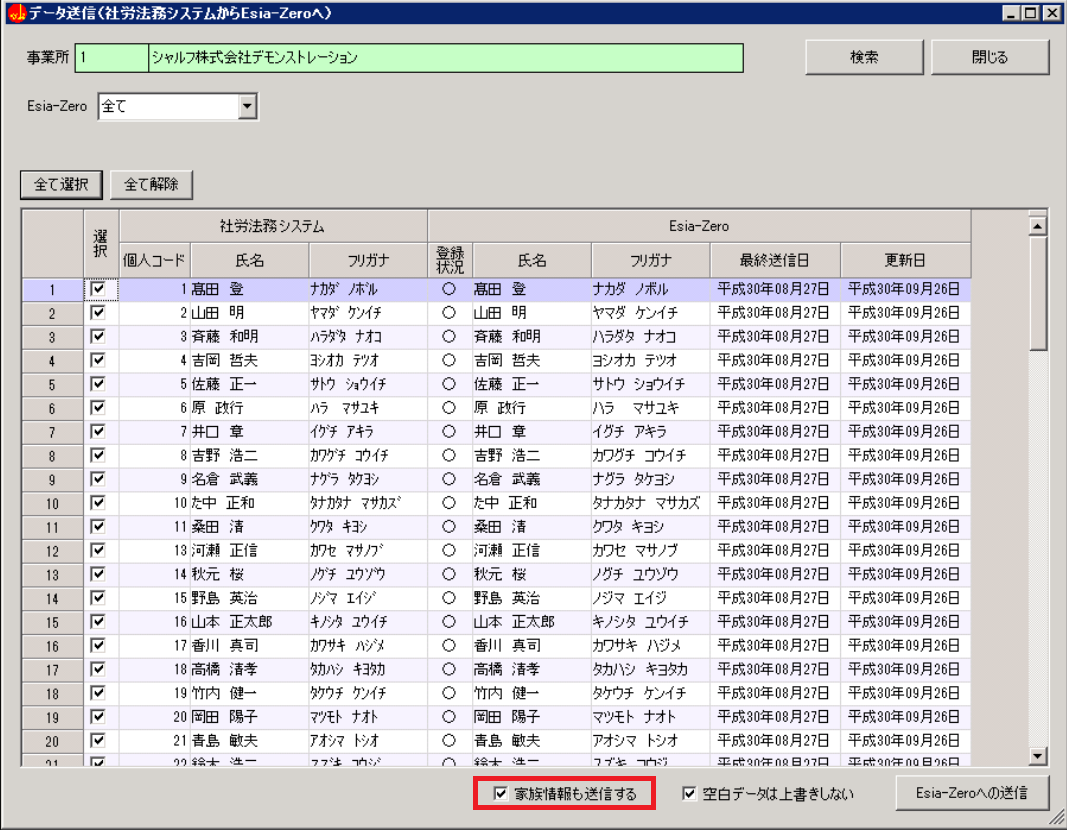Click the 閉じる close button
The height and width of the screenshot is (830, 1067).
pyautogui.click(x=989, y=57)
